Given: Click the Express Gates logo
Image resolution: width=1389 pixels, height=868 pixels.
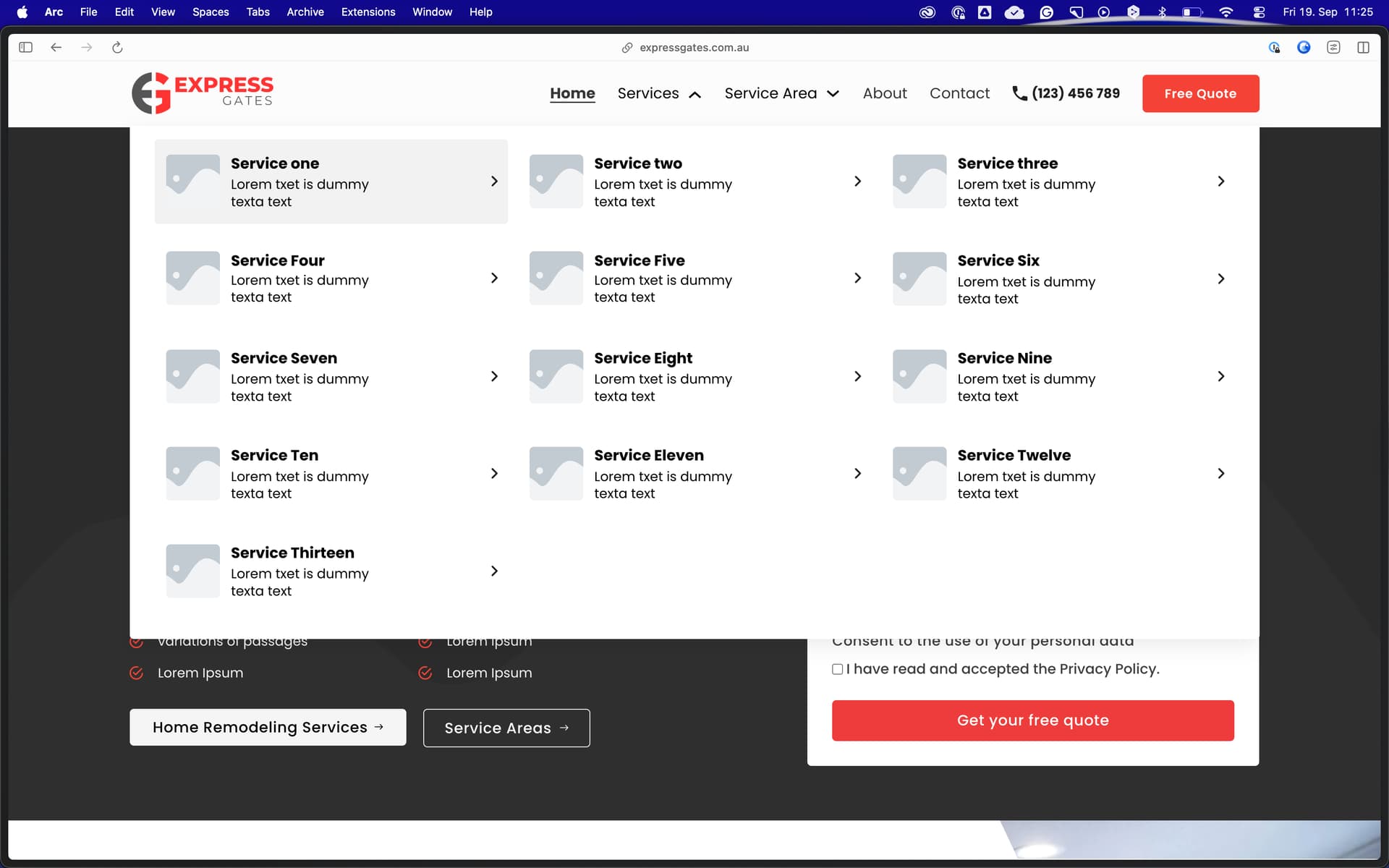Looking at the screenshot, I should point(203,93).
